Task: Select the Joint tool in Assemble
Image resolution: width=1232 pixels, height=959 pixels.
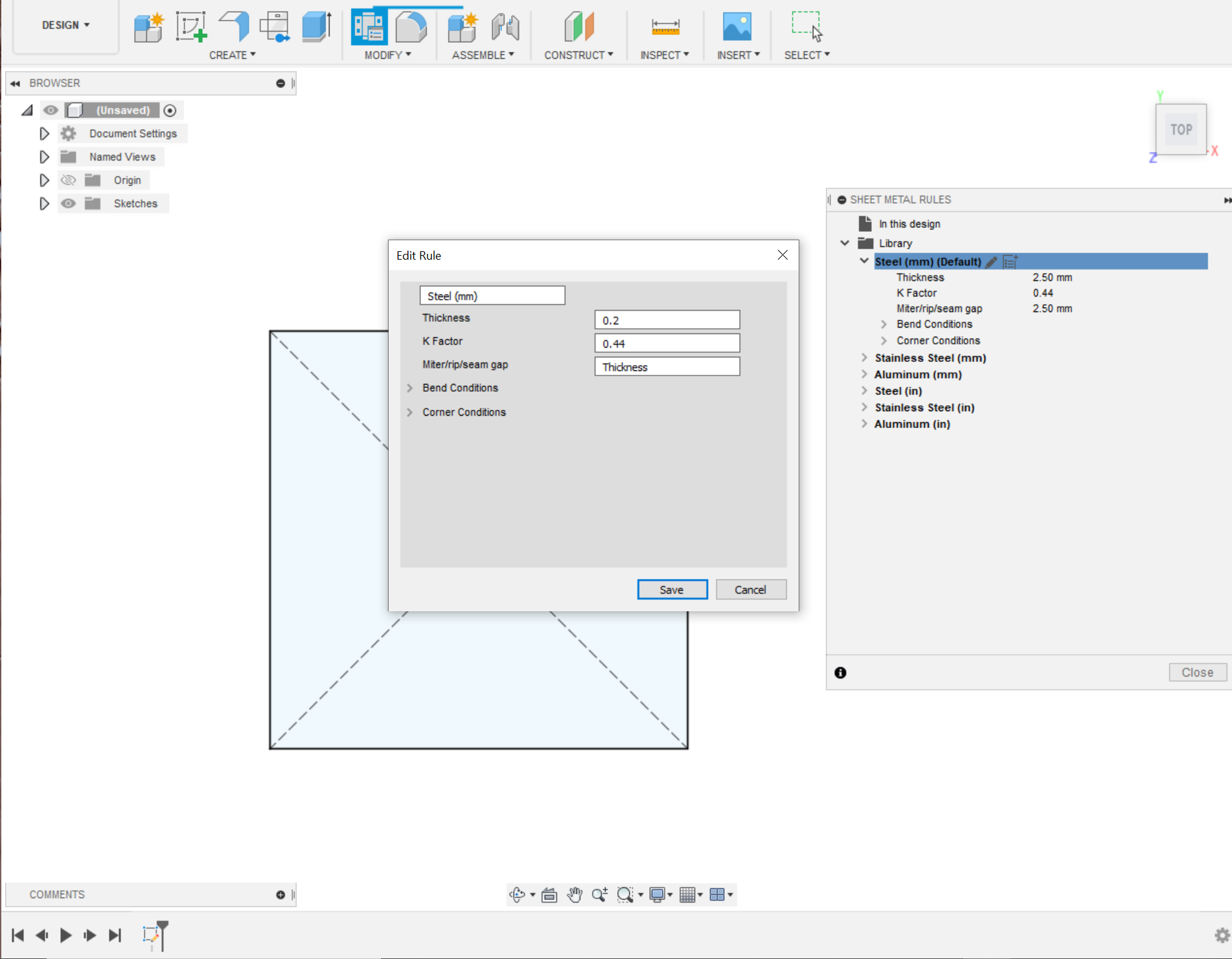Action: [506, 27]
